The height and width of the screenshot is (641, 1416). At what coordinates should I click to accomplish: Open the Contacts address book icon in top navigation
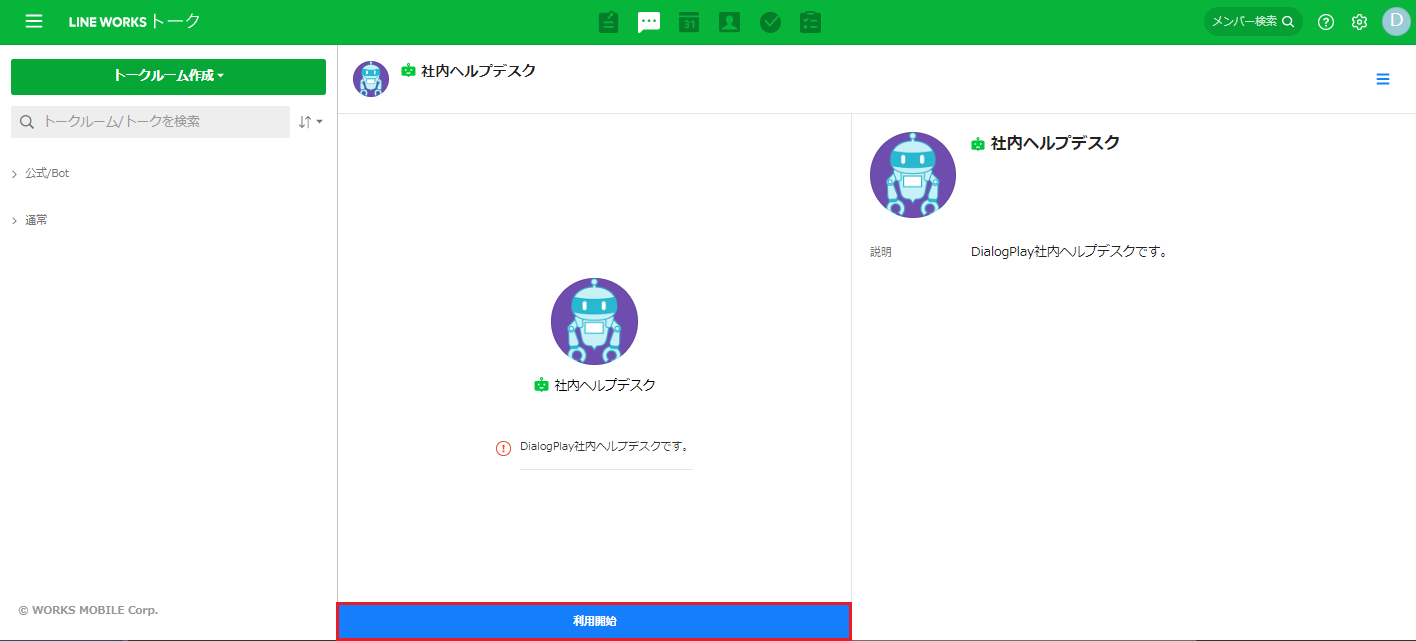[729, 22]
